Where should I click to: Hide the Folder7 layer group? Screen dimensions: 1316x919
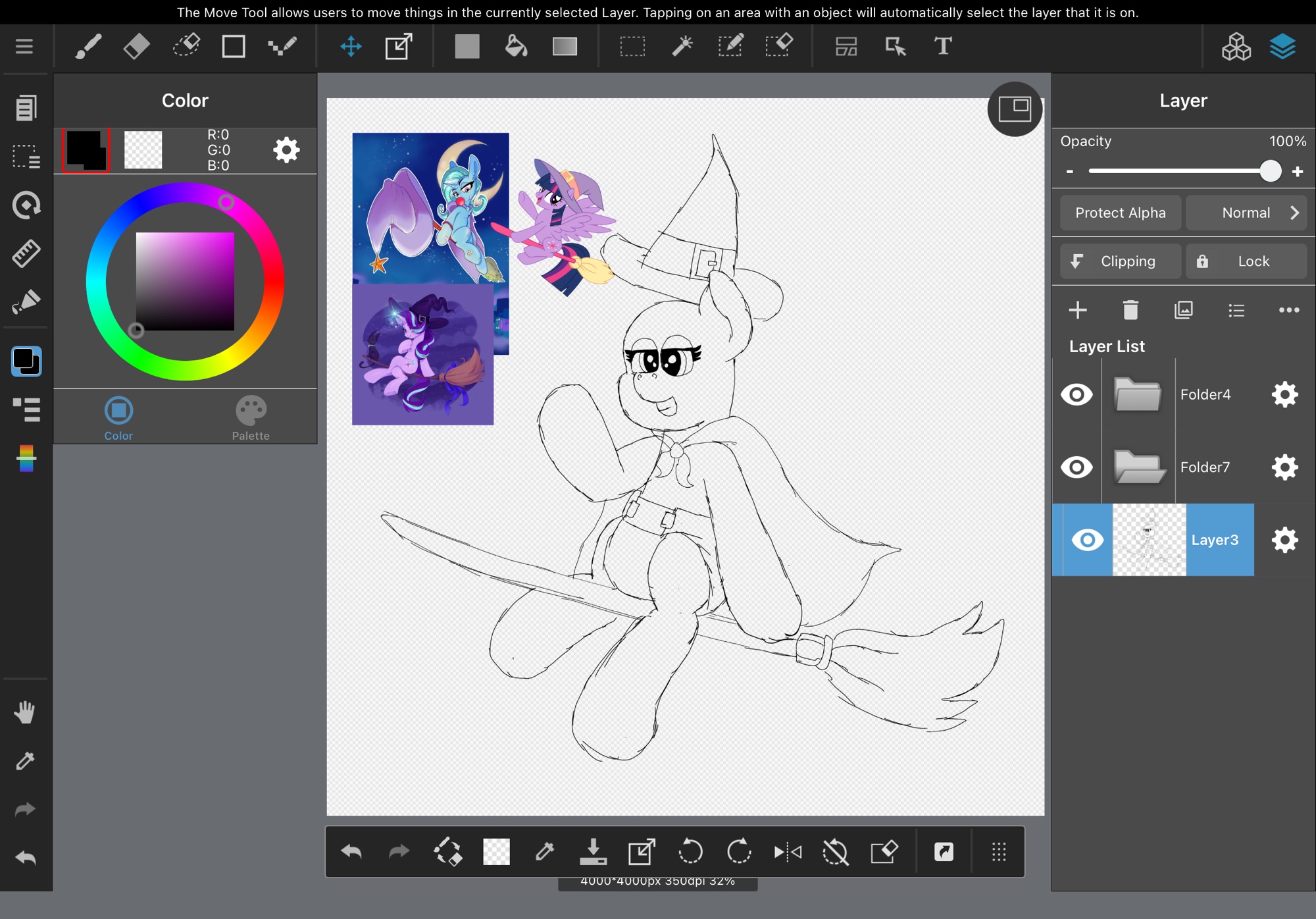pyautogui.click(x=1076, y=467)
